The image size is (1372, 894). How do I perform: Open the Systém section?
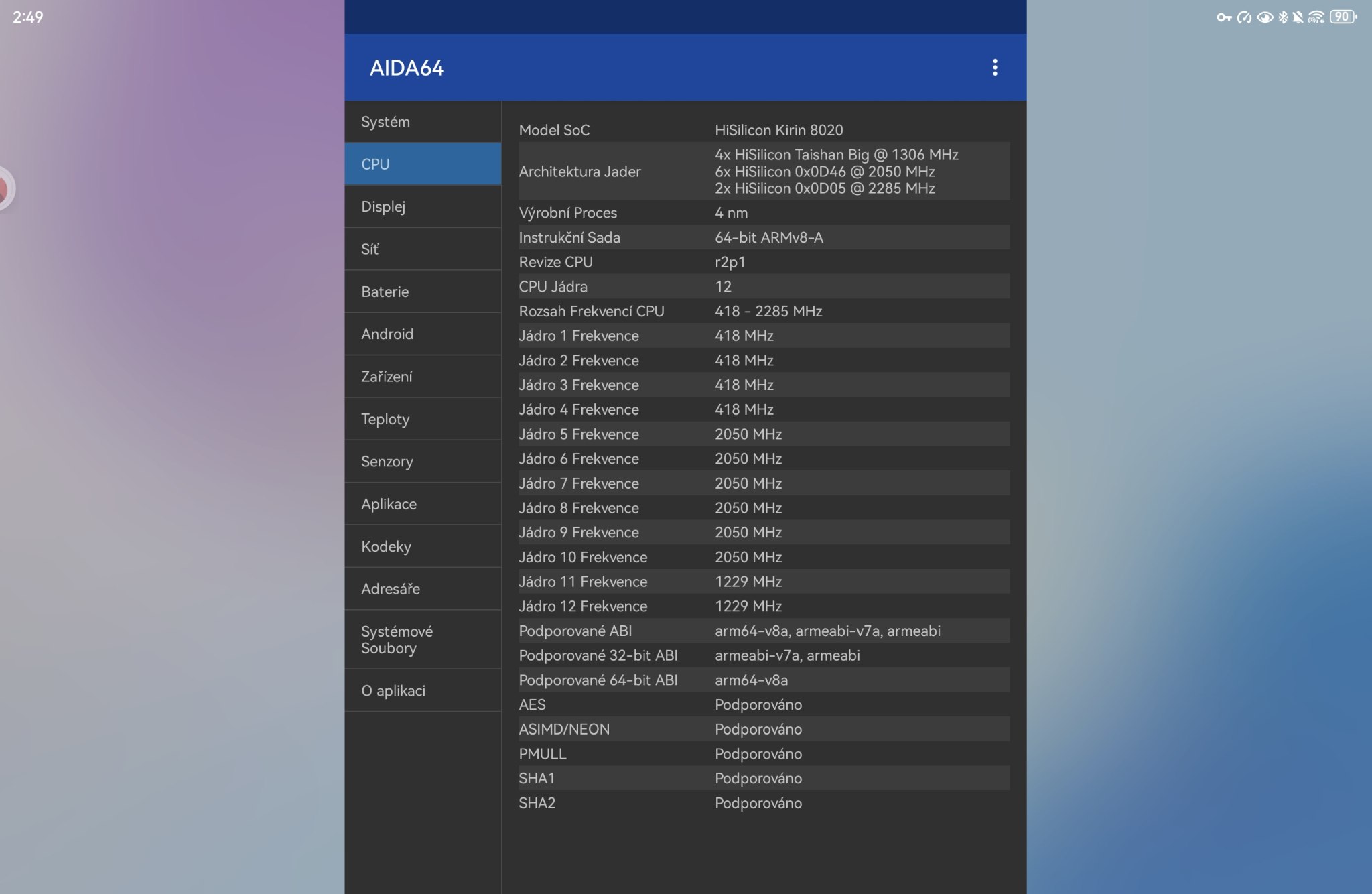pos(423,122)
